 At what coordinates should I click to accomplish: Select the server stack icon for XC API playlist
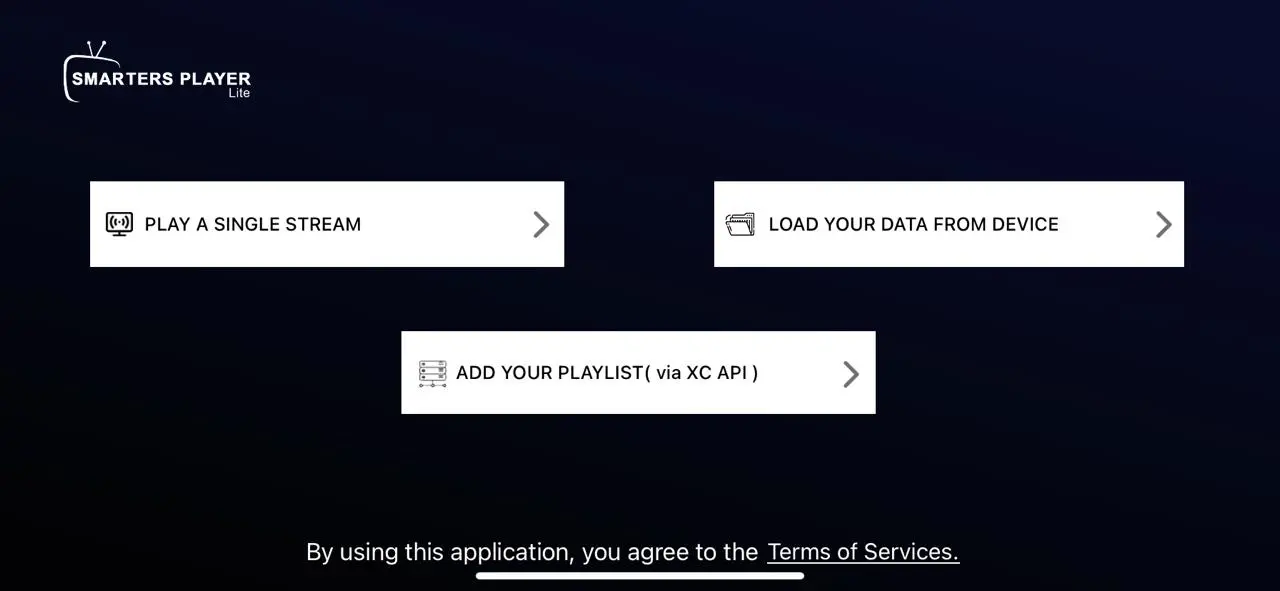[432, 372]
